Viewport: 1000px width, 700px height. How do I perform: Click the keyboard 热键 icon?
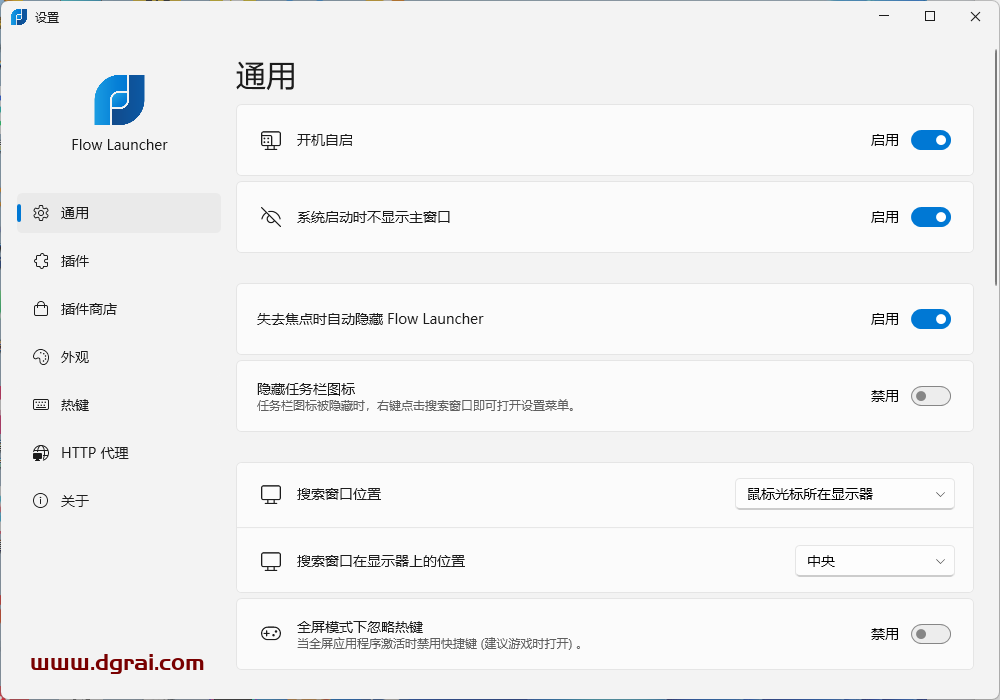[x=41, y=405]
